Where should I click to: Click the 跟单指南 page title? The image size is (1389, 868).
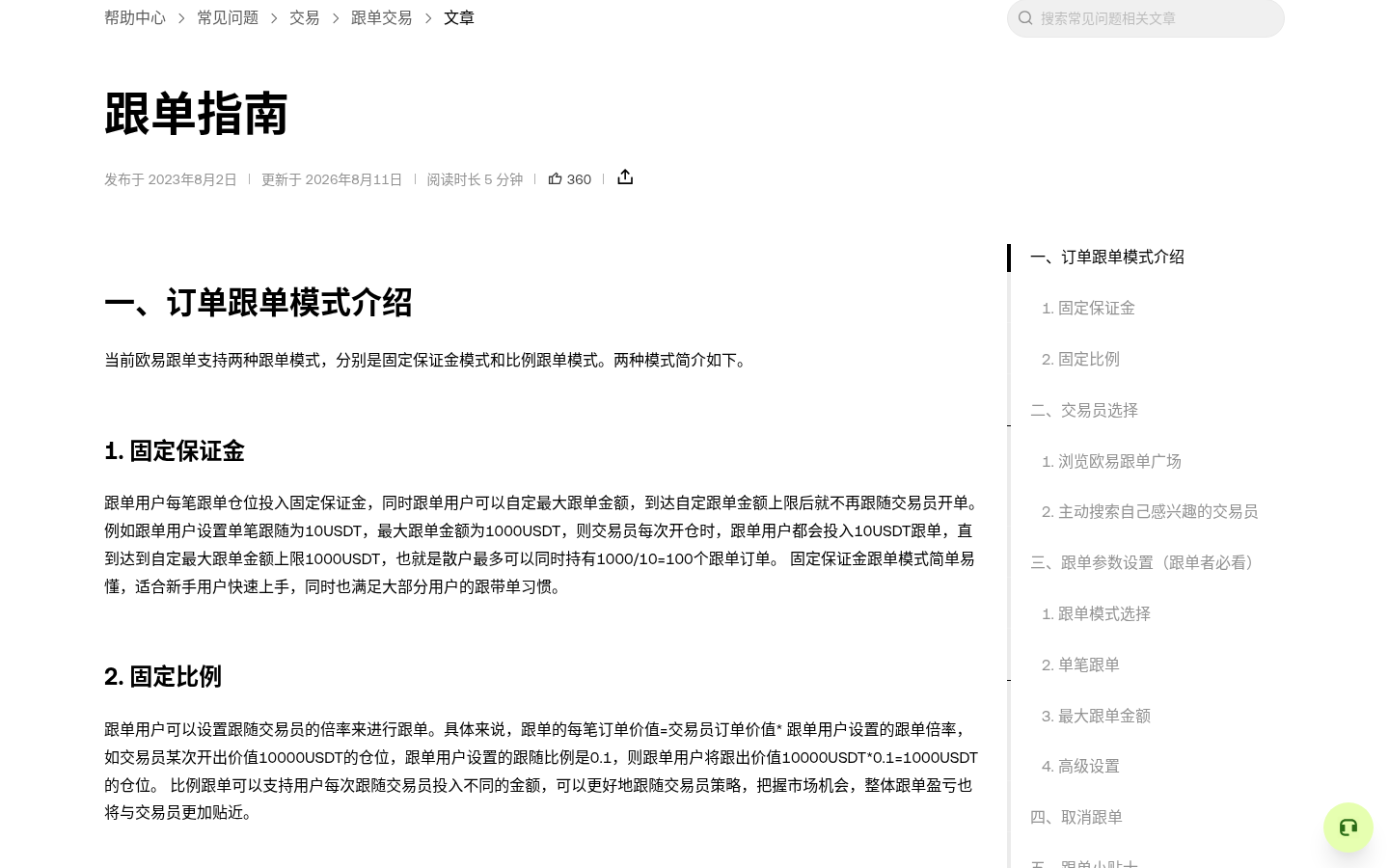pyautogui.click(x=197, y=114)
